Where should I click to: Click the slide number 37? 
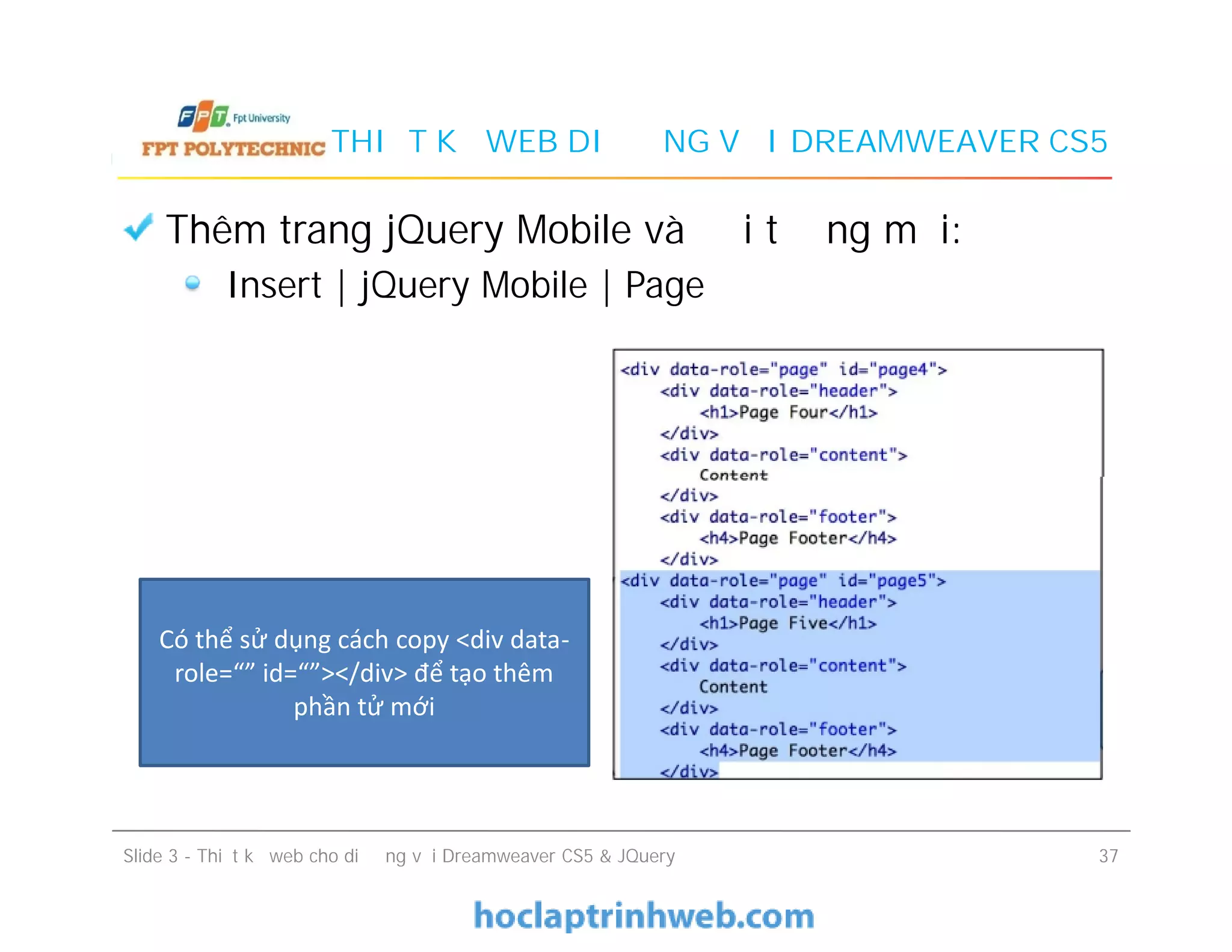(1108, 856)
